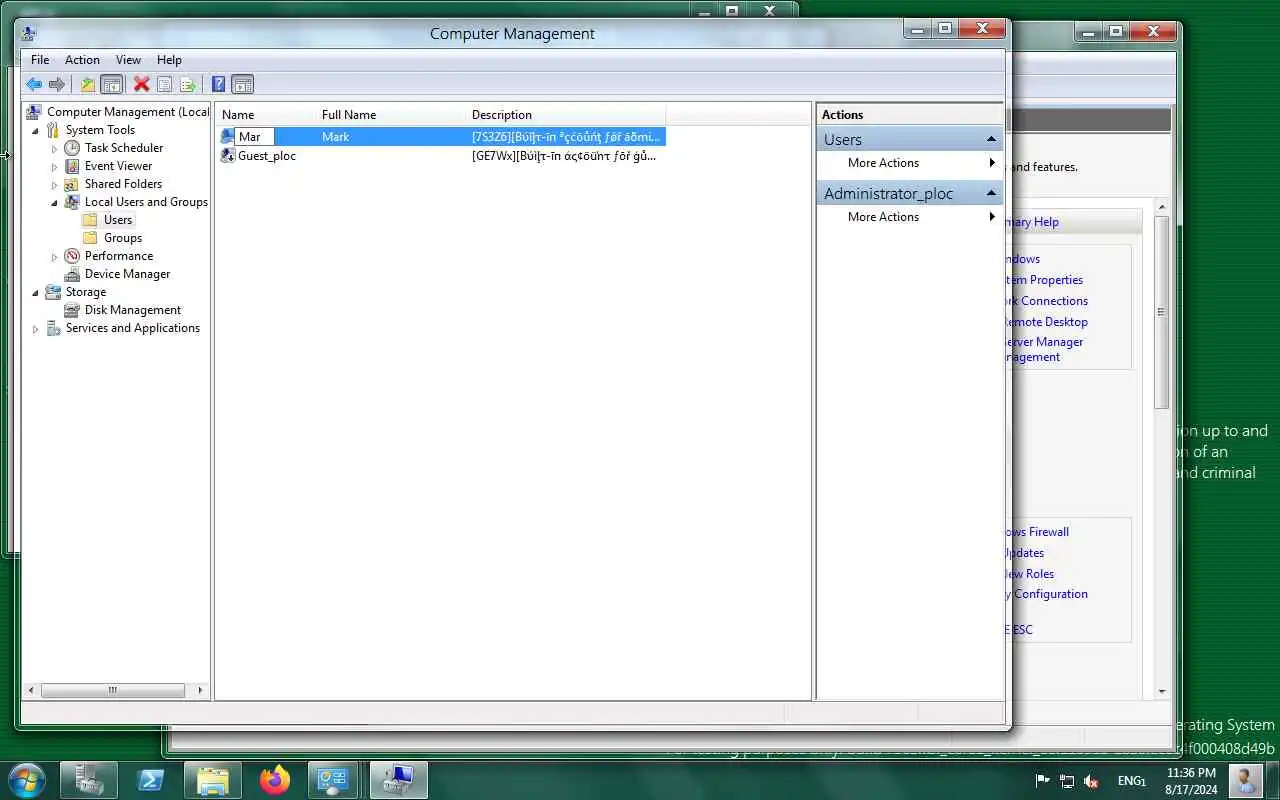
Task: Click the muted speaker tray icon
Action: coord(1092,781)
